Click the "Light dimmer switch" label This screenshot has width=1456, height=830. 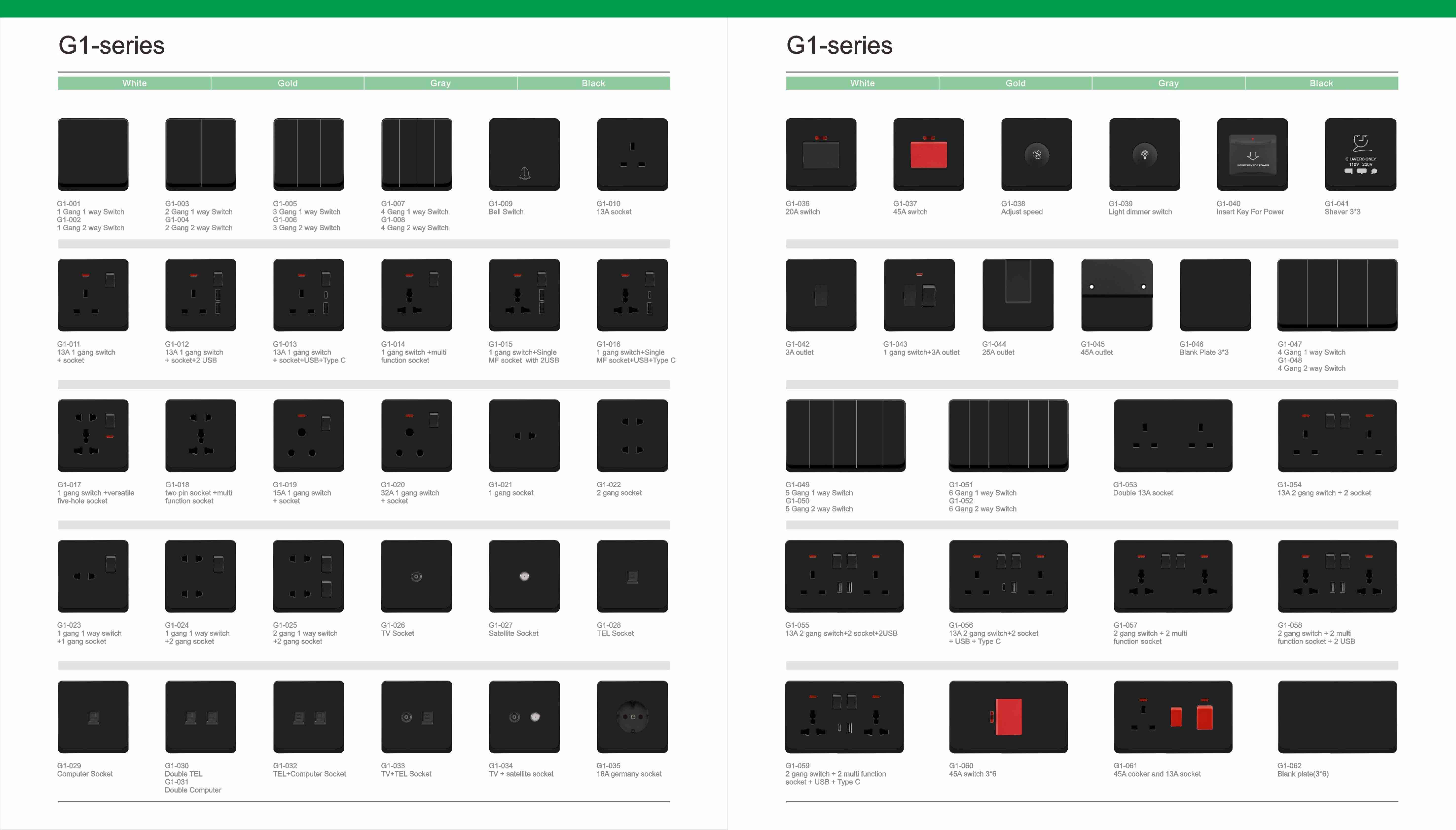pyautogui.click(x=1140, y=212)
